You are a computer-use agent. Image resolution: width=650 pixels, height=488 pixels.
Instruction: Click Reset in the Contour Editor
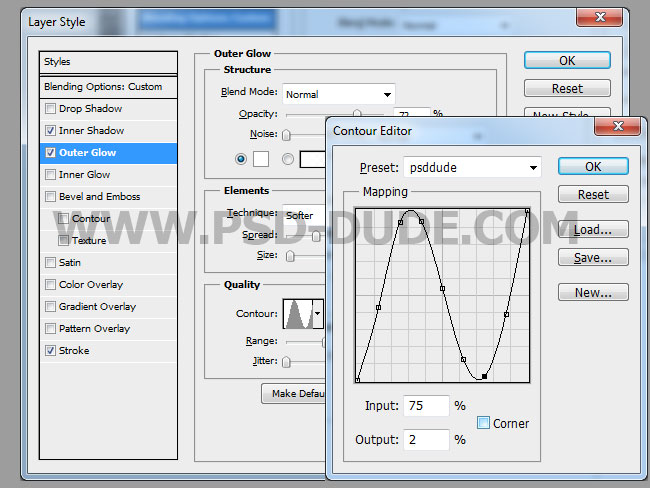click(593, 194)
